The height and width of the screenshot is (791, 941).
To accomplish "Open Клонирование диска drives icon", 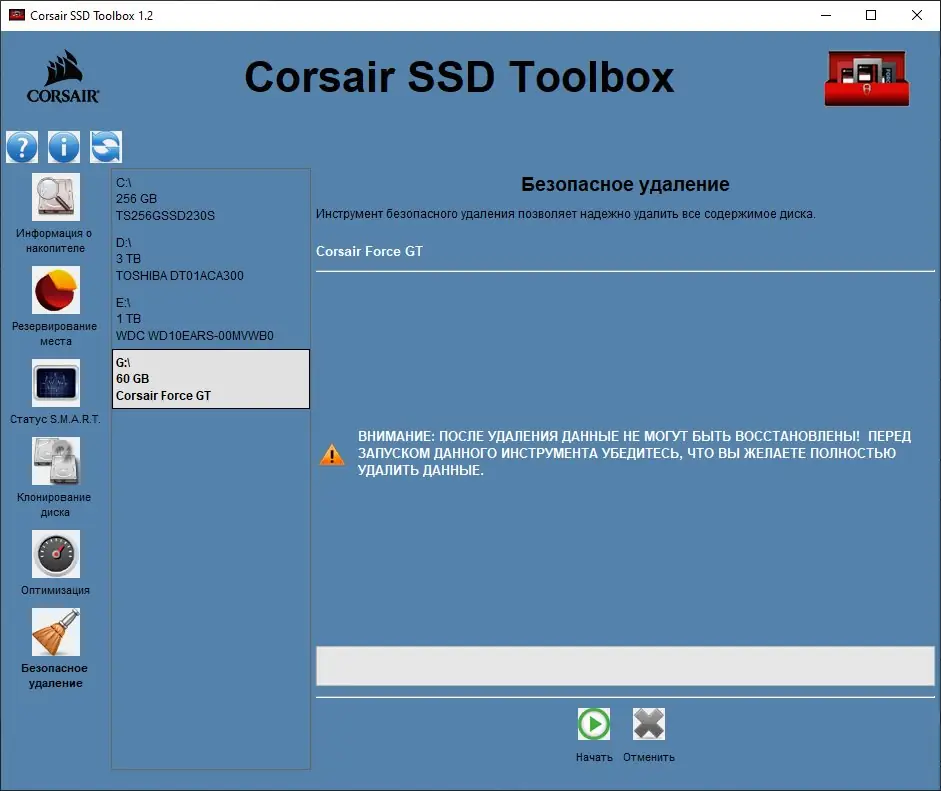I will tap(56, 461).
